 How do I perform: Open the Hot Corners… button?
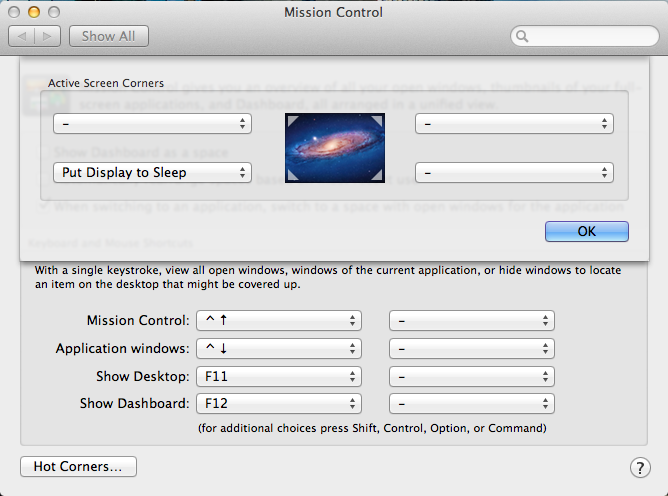pos(78,467)
